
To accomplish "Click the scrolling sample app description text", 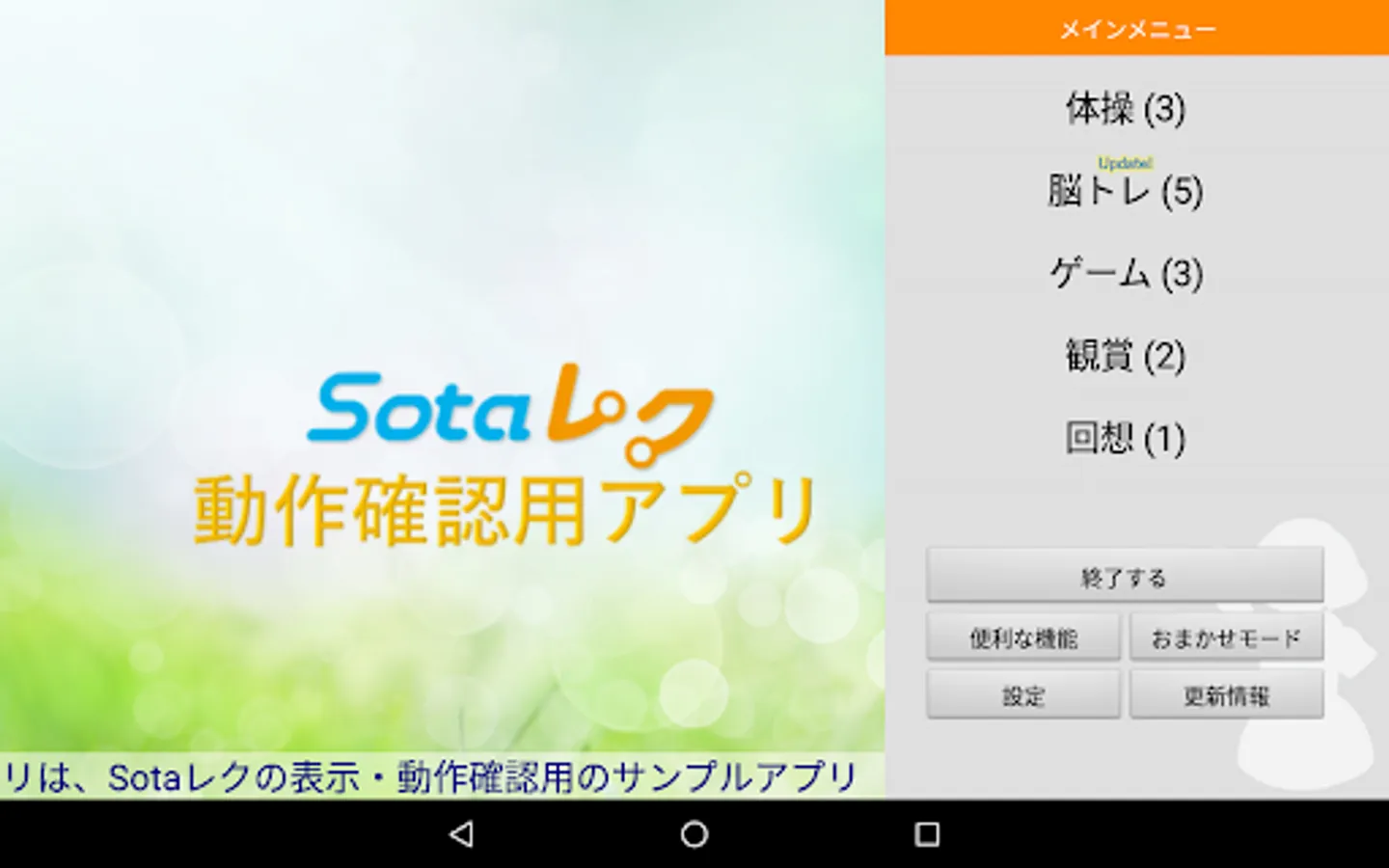I will tap(430, 776).
